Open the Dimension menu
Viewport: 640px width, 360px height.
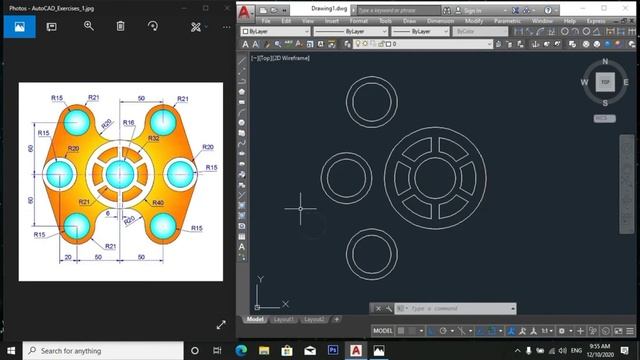coord(440,21)
